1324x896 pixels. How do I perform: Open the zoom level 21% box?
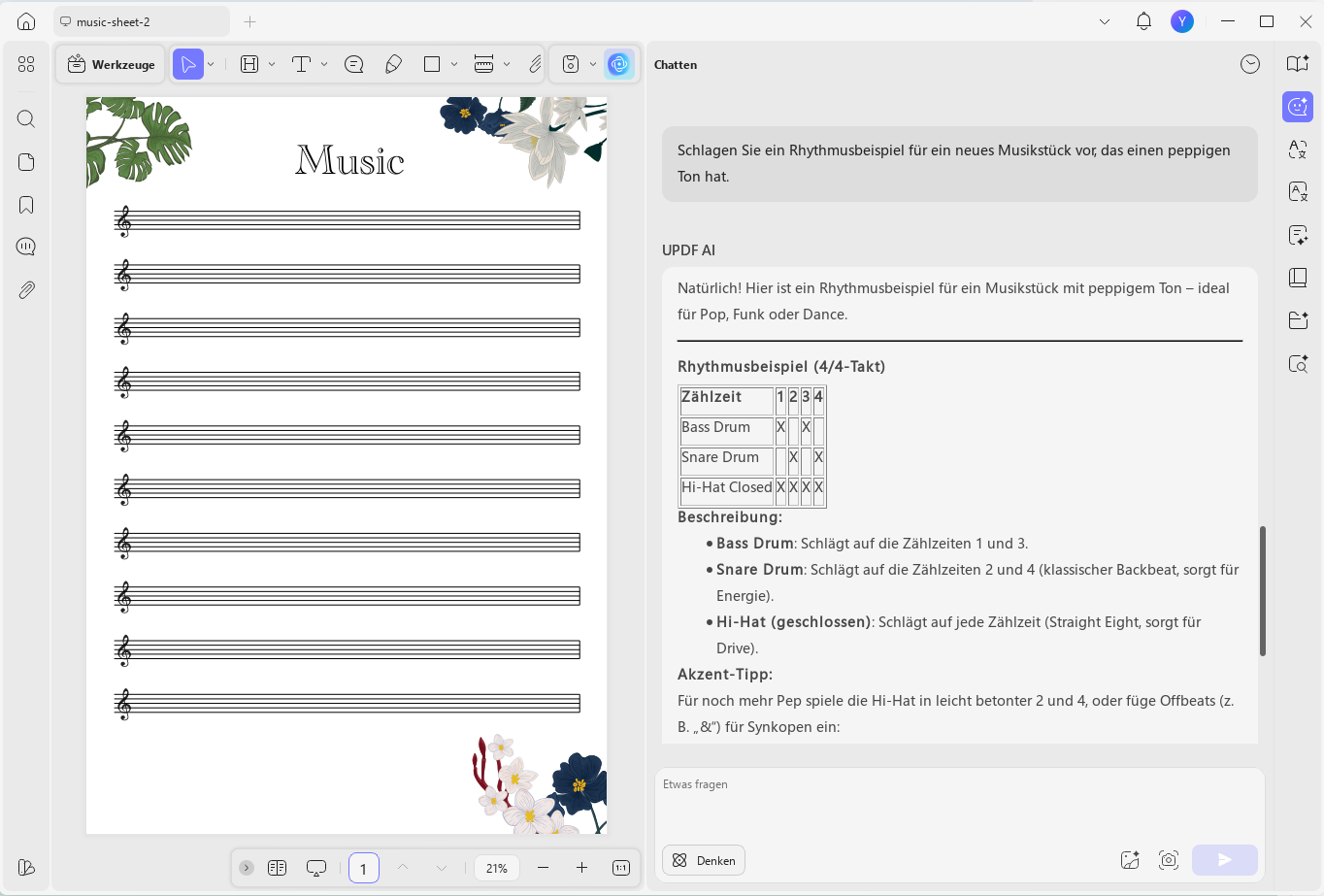(x=497, y=868)
